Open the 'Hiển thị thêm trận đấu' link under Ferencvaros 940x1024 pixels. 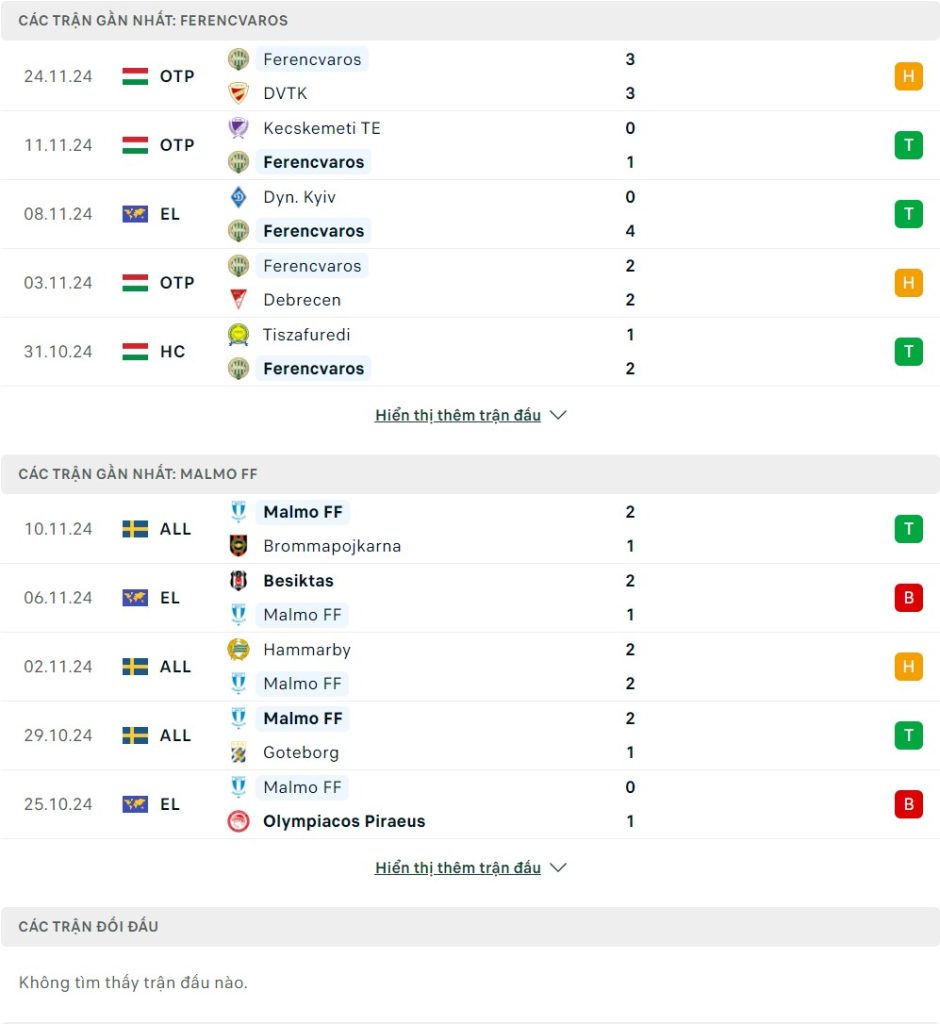point(458,415)
